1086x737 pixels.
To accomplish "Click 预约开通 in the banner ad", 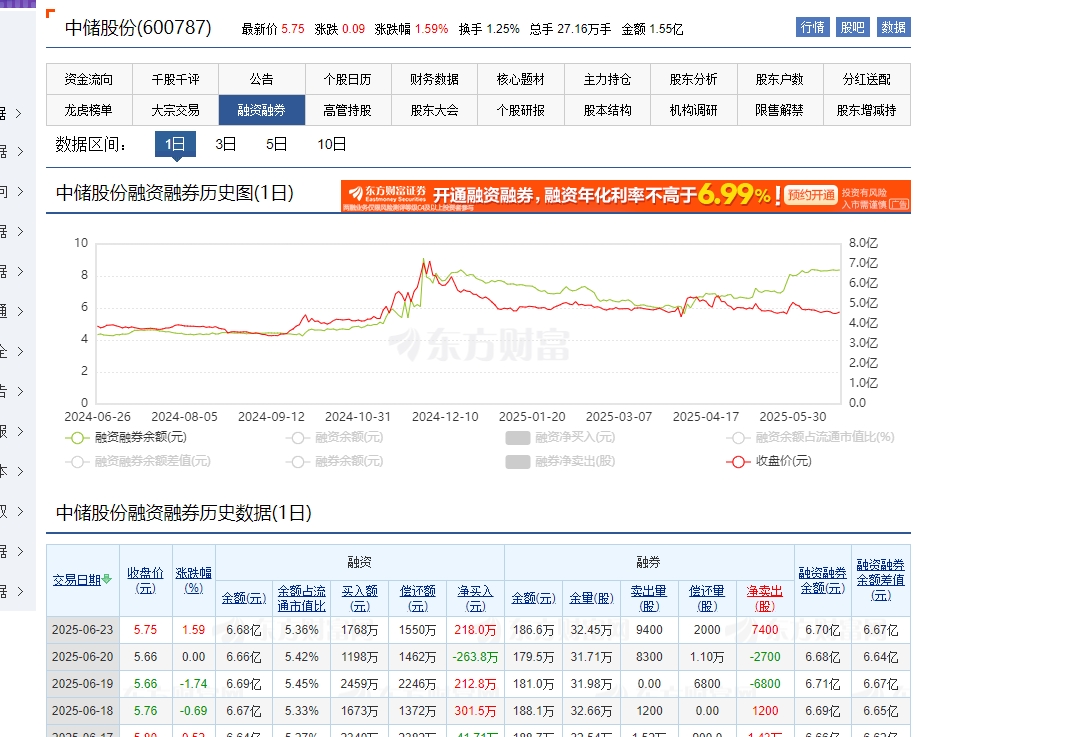I will click(x=811, y=195).
